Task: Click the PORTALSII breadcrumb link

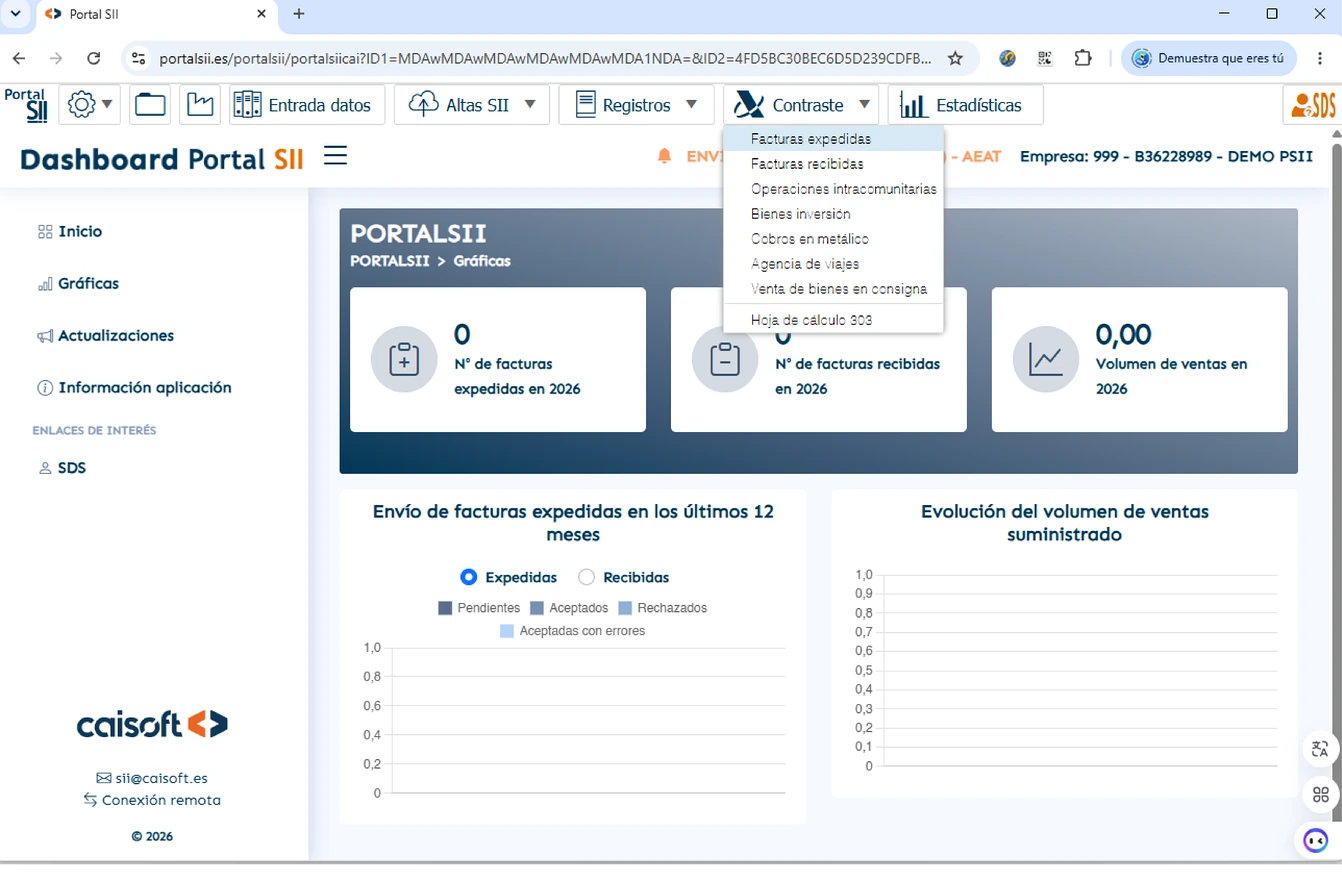Action: coord(390,261)
